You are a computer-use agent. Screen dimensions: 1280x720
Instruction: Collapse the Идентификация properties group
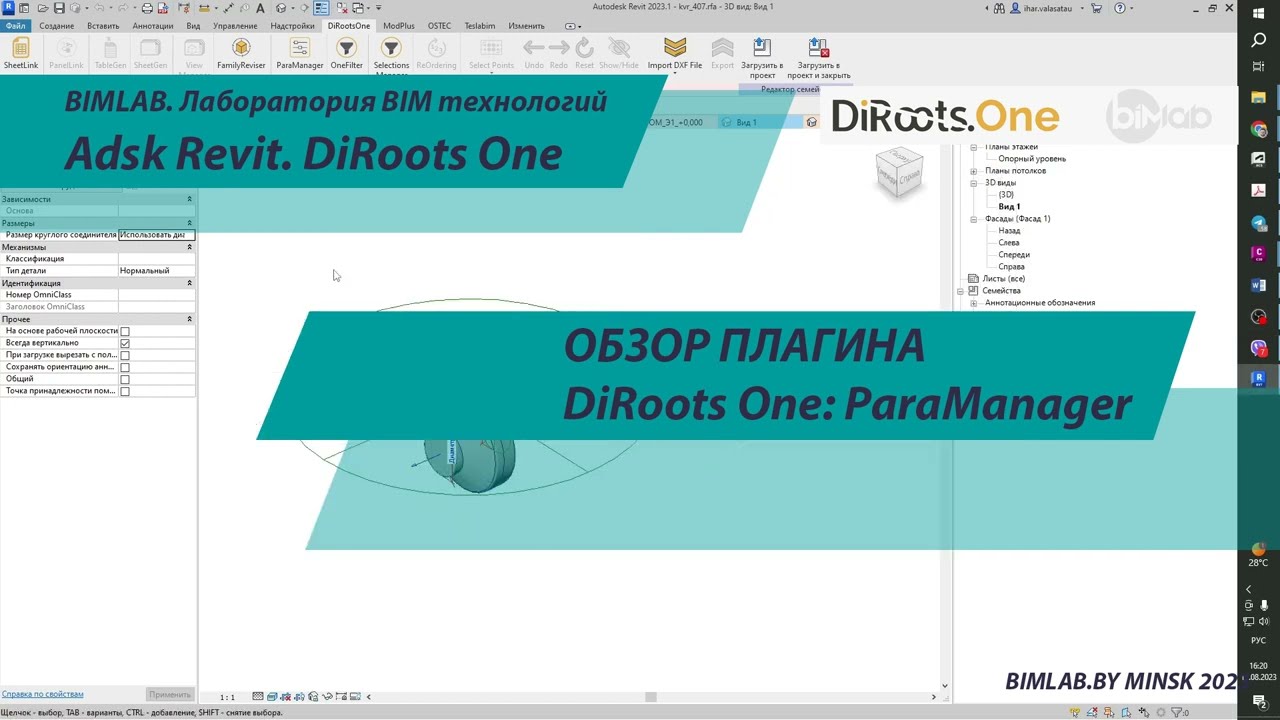pos(189,283)
